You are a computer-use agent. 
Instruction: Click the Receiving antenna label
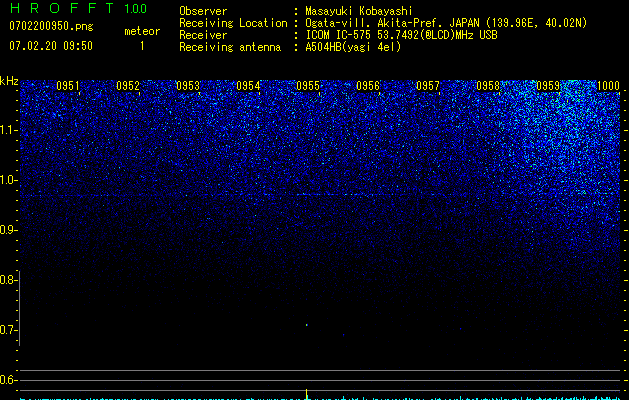(x=230, y=47)
